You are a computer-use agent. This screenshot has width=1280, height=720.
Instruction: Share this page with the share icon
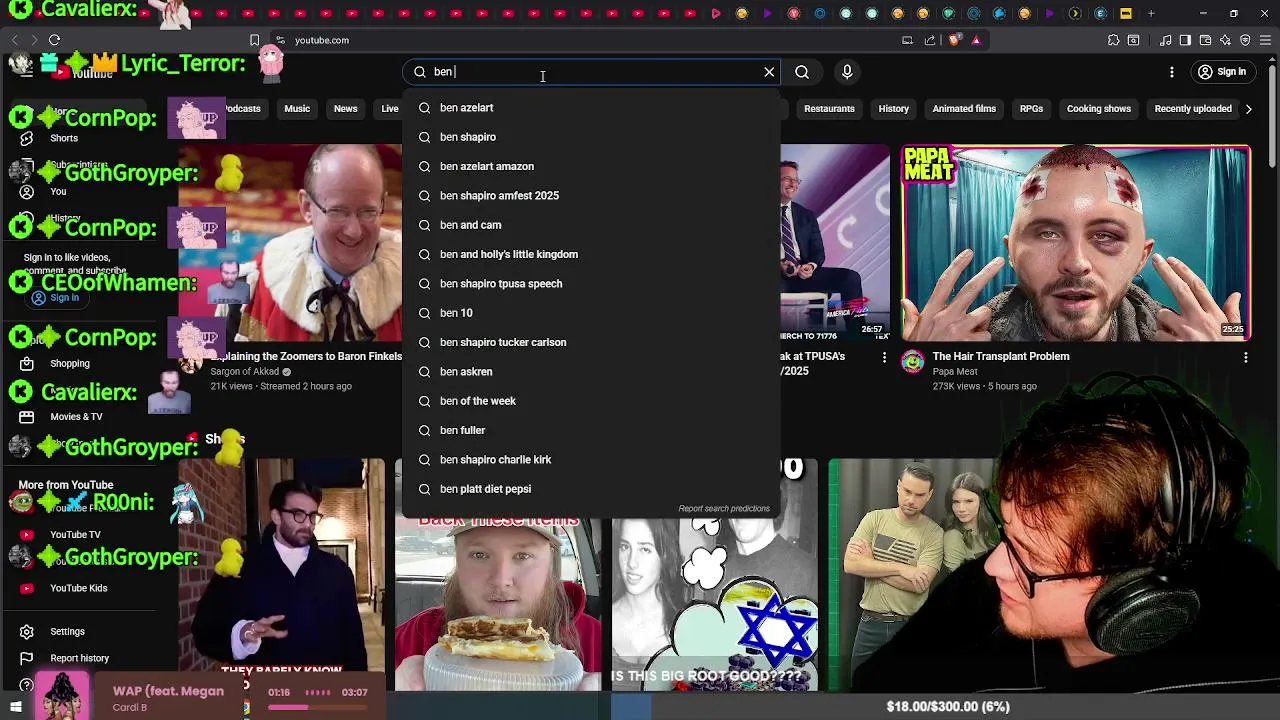930,40
